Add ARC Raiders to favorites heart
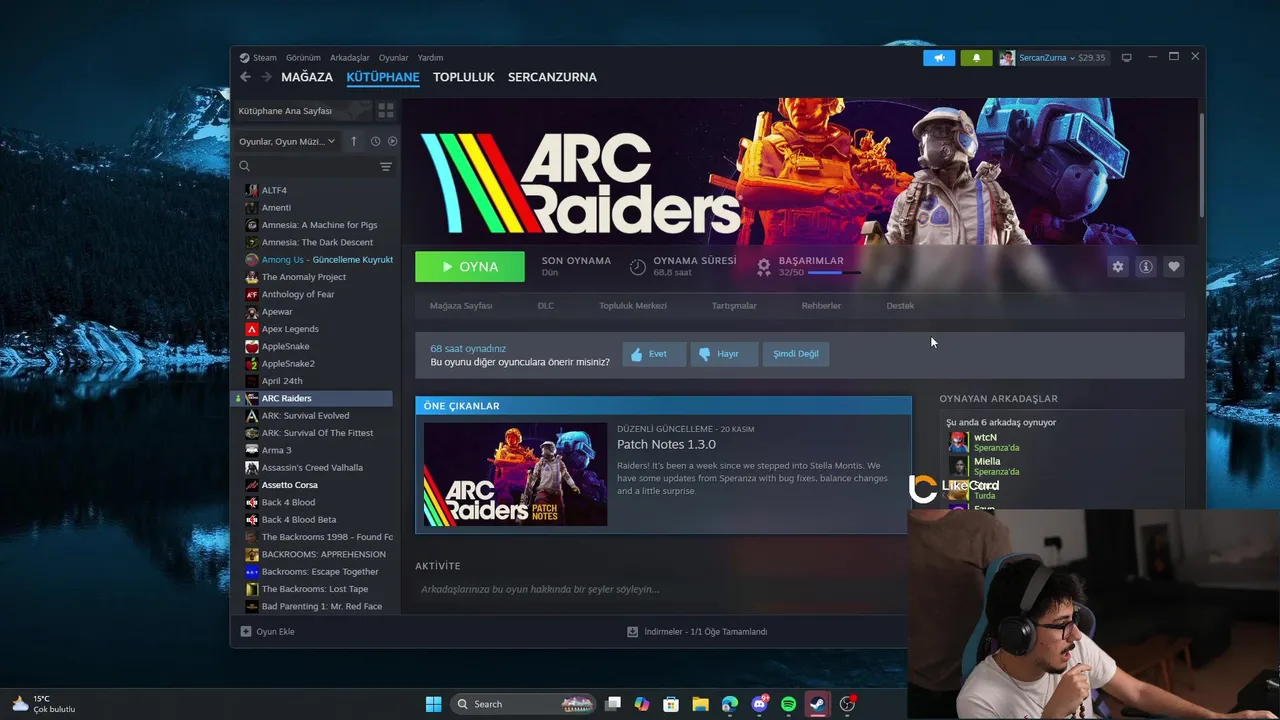1280x720 pixels. [1174, 266]
